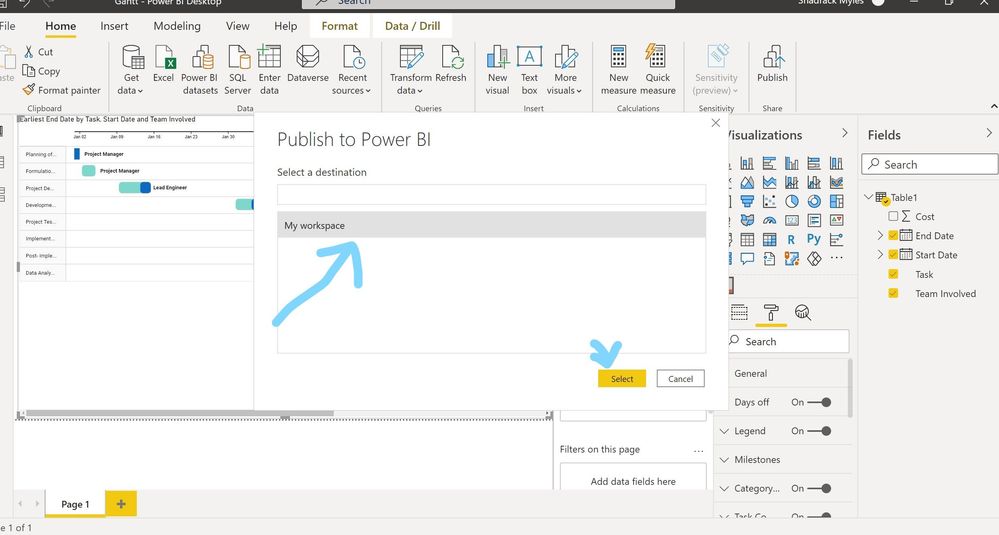Expand the Start Date hierarchy chevron
999x535 pixels.
[880, 255]
